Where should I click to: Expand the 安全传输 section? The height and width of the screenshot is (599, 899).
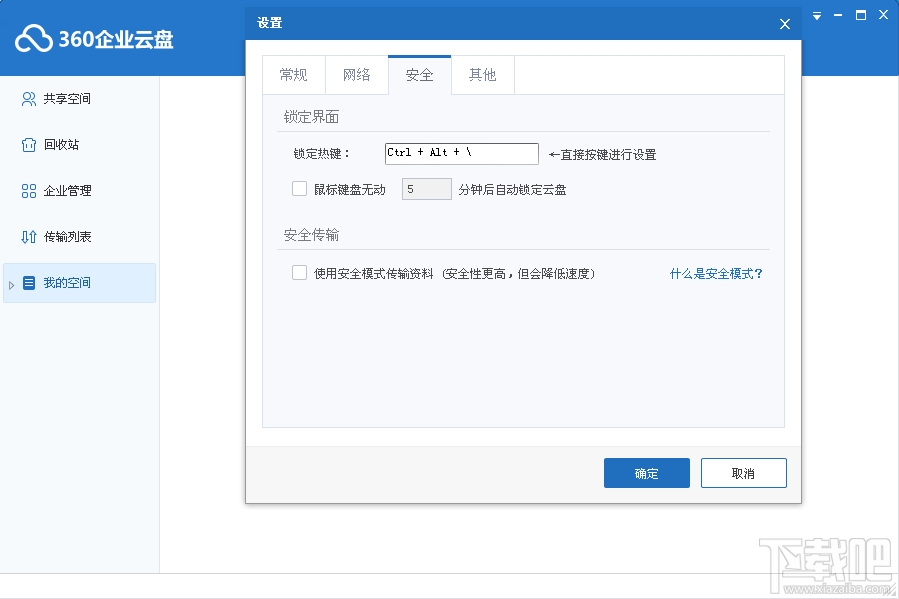(313, 234)
